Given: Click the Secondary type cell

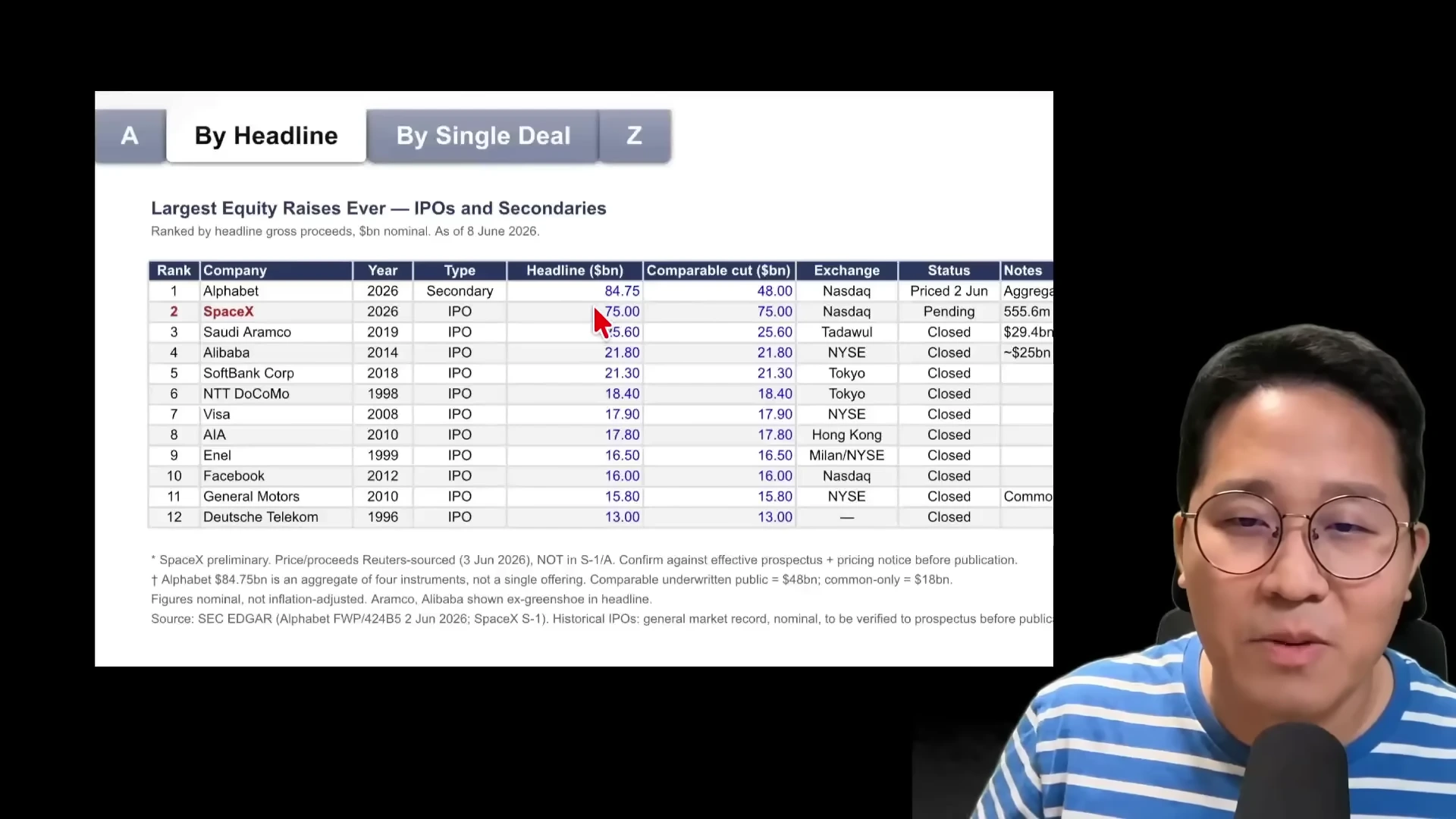Looking at the screenshot, I should 460,291.
